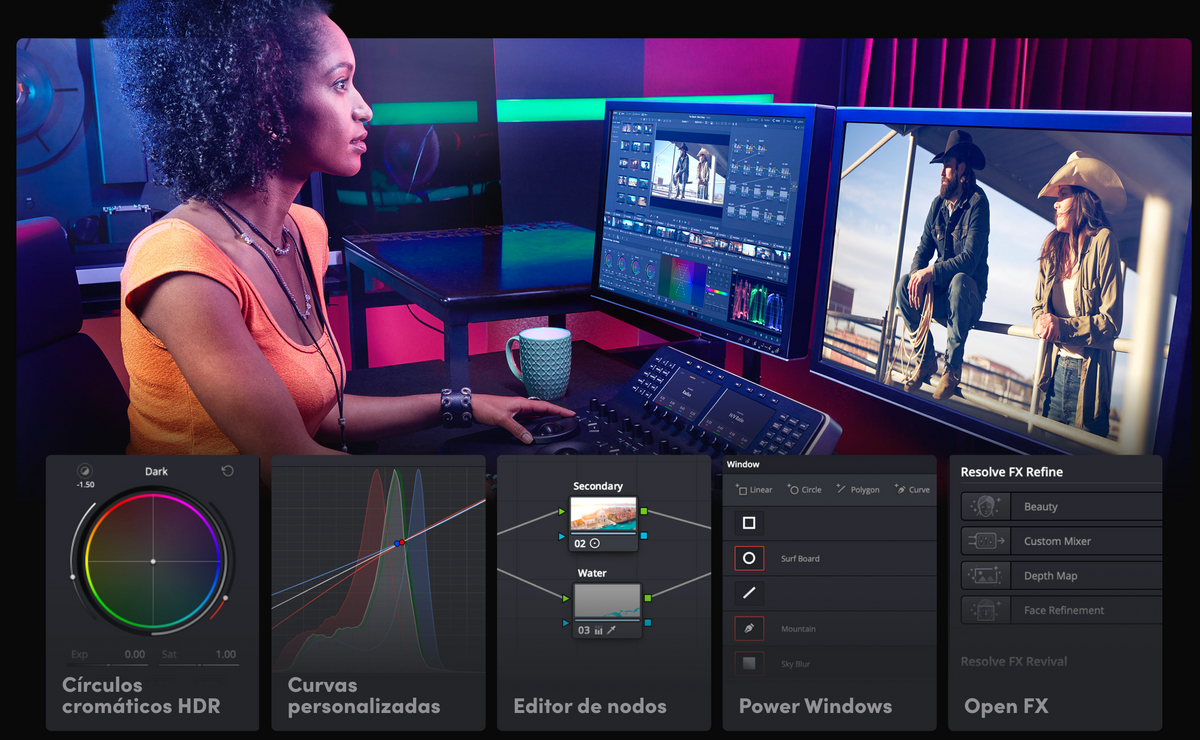This screenshot has width=1200, height=740.
Task: Toggle the Sky Blur gradient window
Action: pyautogui.click(x=749, y=663)
